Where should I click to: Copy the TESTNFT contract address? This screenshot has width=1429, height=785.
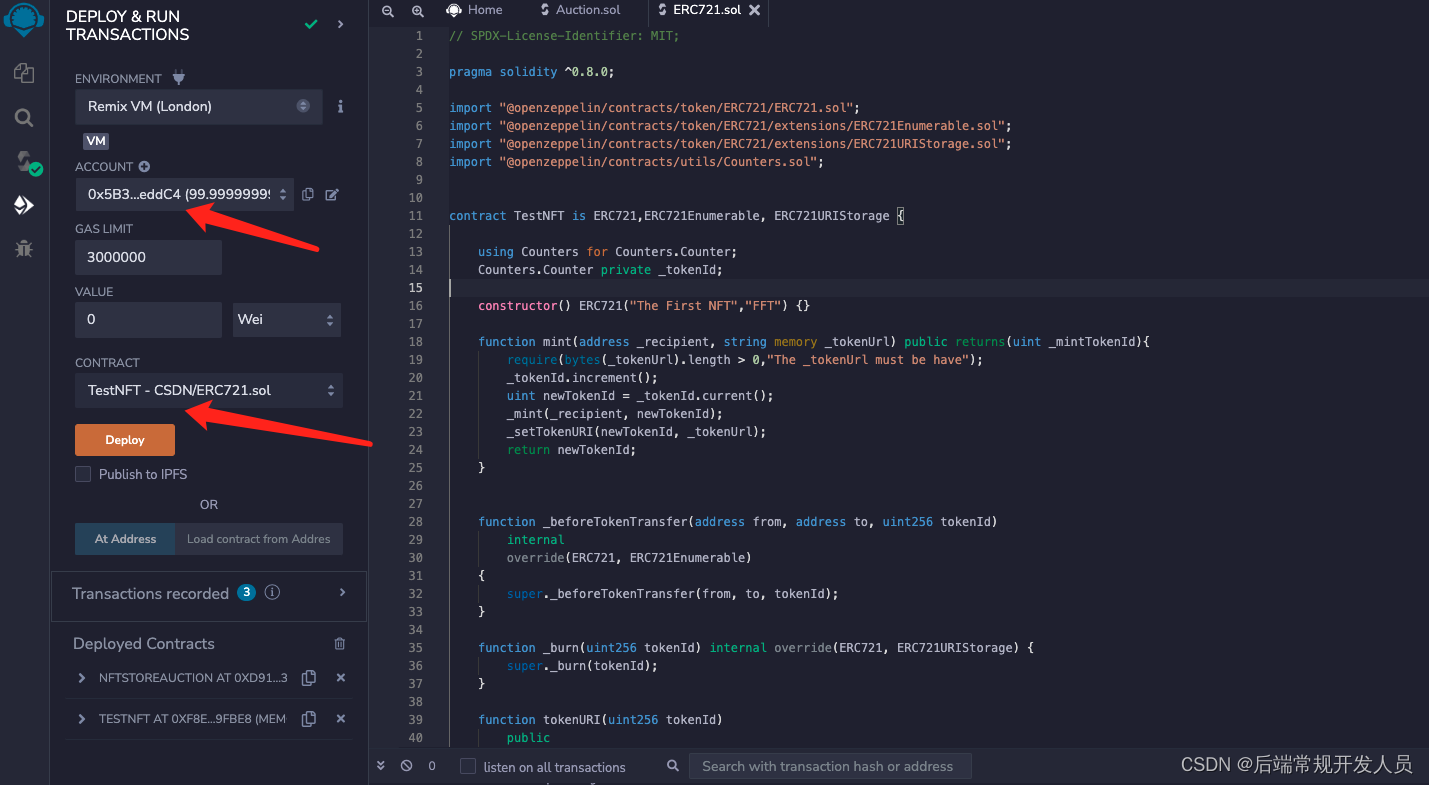[309, 719]
